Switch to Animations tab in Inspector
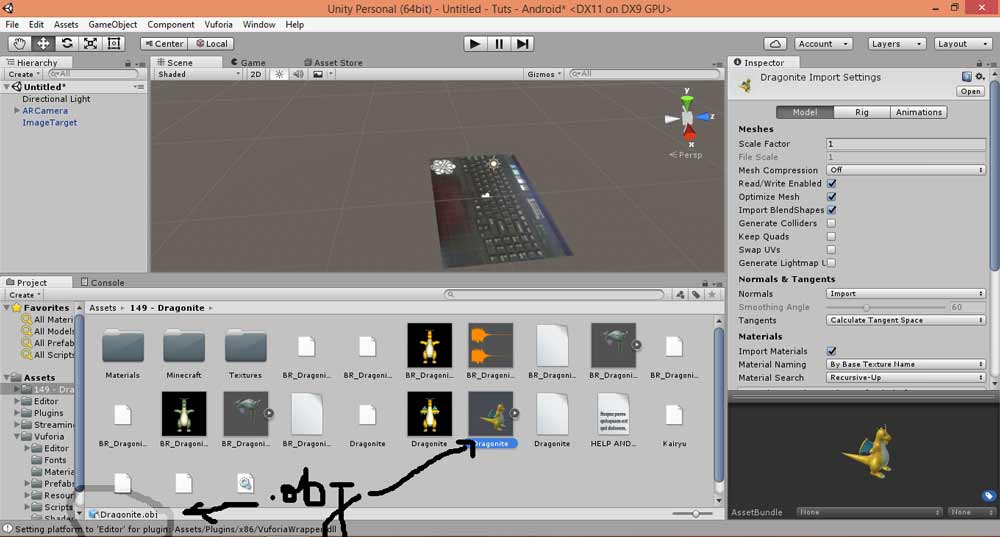Viewport: 1000px width, 537px height. pyautogui.click(x=918, y=112)
